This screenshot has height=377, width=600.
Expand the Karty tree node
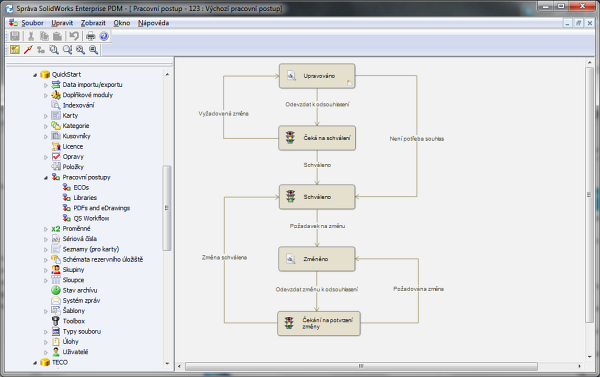coord(46,116)
